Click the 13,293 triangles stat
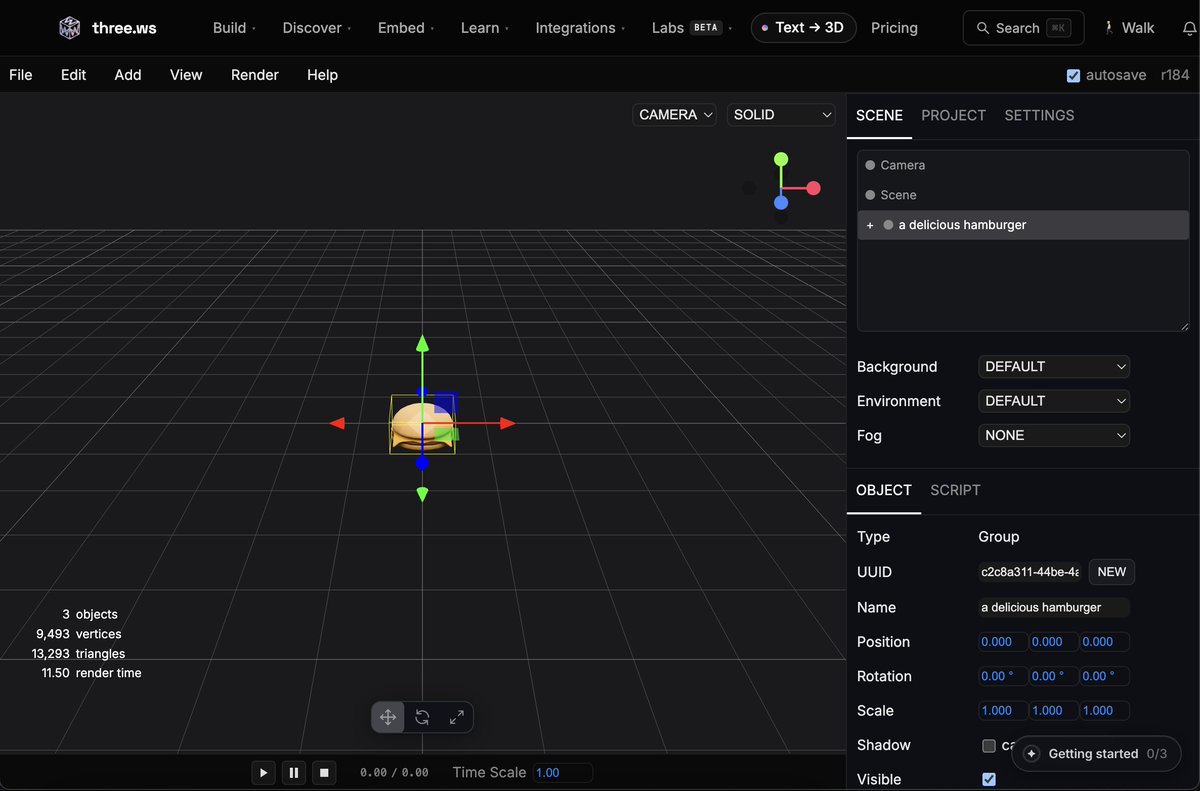Screen dimensions: 1200x791 tap(79, 654)
